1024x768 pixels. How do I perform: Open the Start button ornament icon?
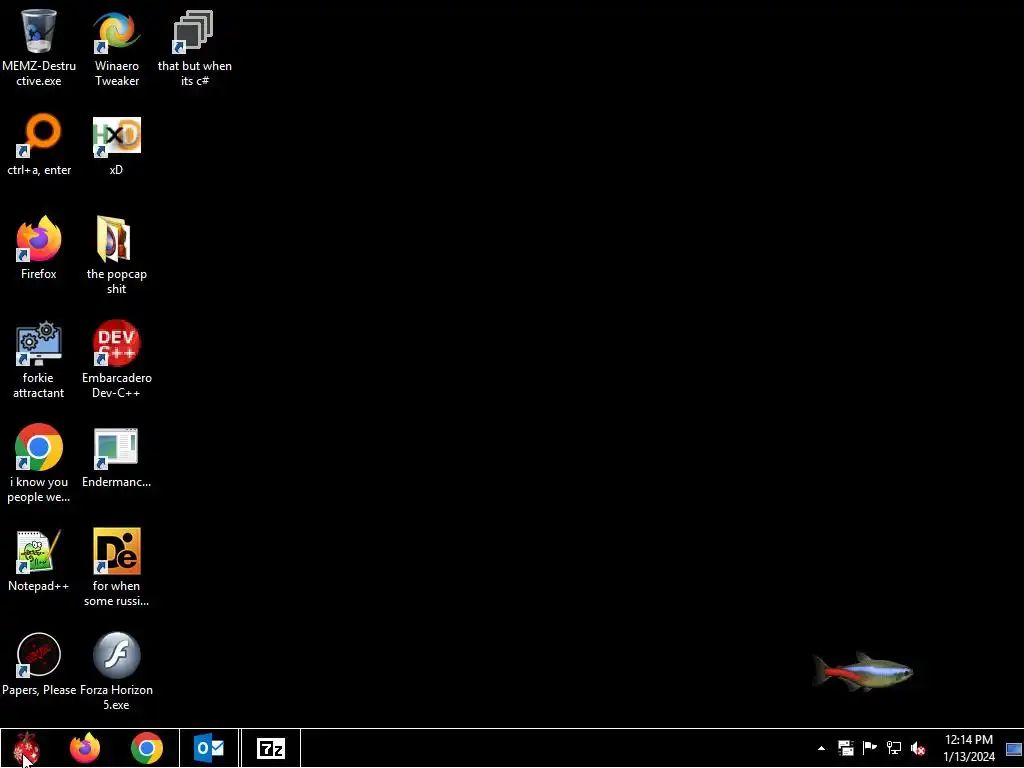coord(26,748)
